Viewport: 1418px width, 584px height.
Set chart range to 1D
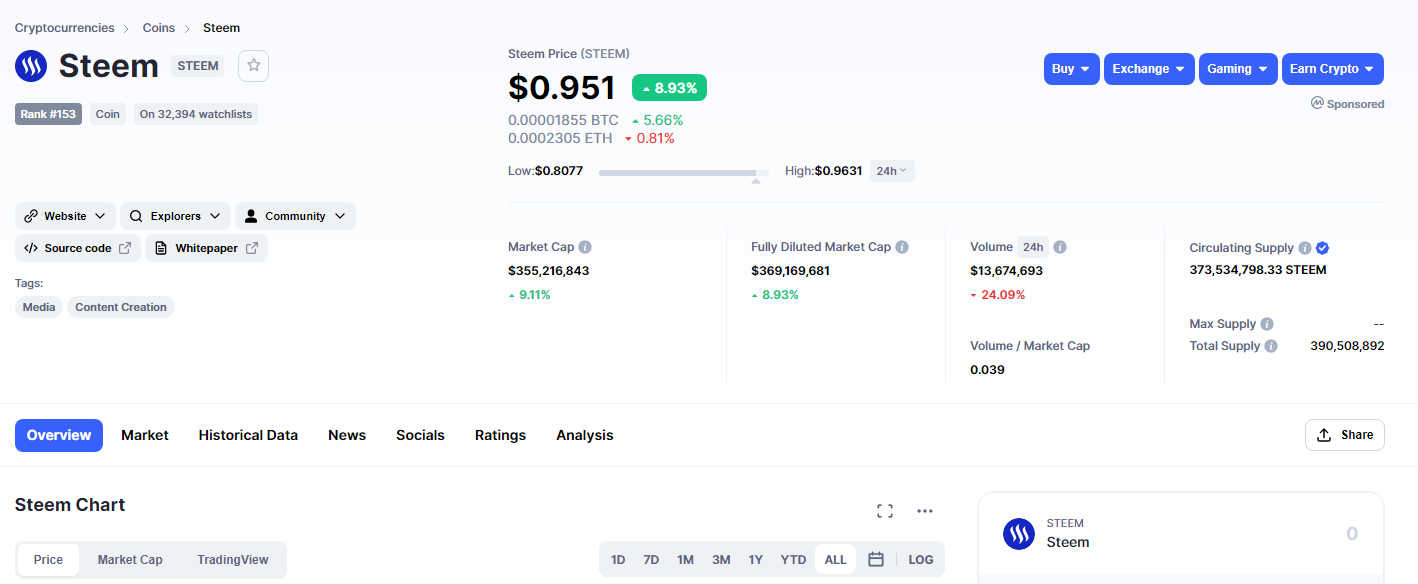pyautogui.click(x=618, y=560)
